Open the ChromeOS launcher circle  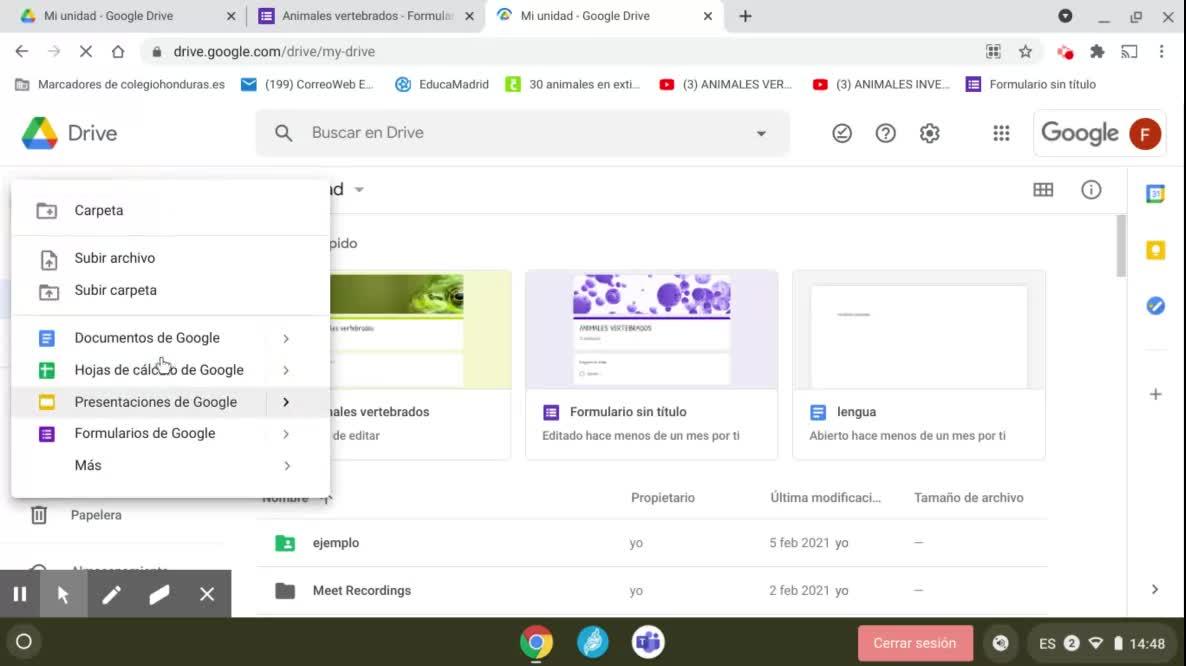(x=23, y=642)
